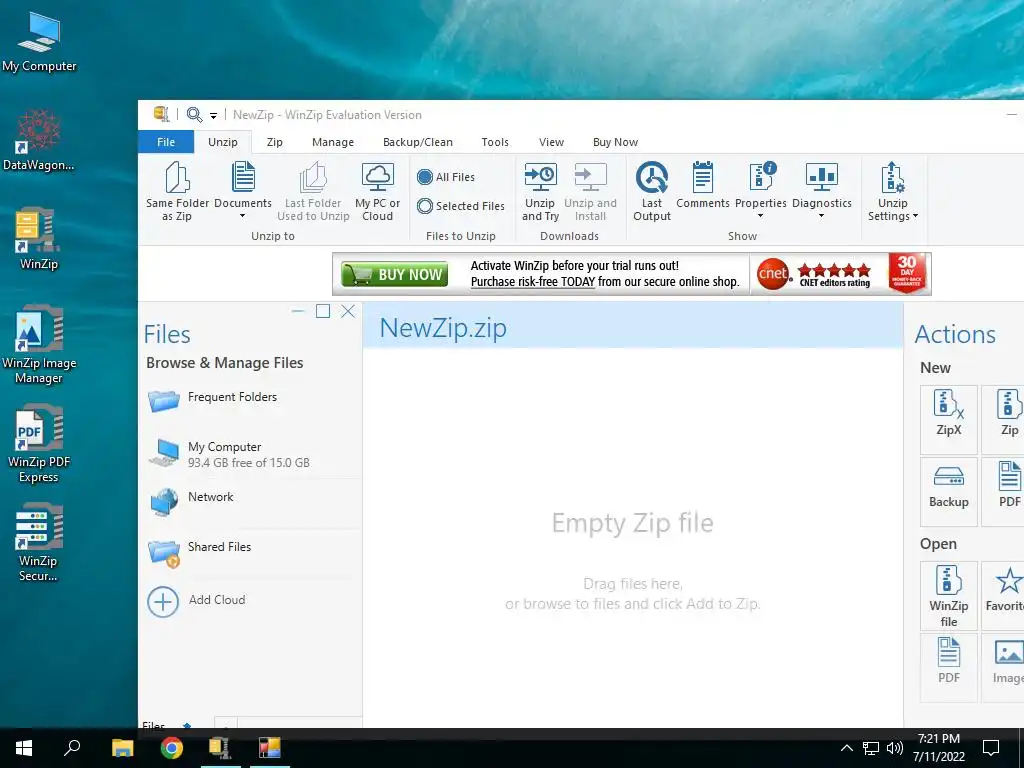Open WinZip Image Manager desktop shortcut
The image size is (1024, 768).
39,344
